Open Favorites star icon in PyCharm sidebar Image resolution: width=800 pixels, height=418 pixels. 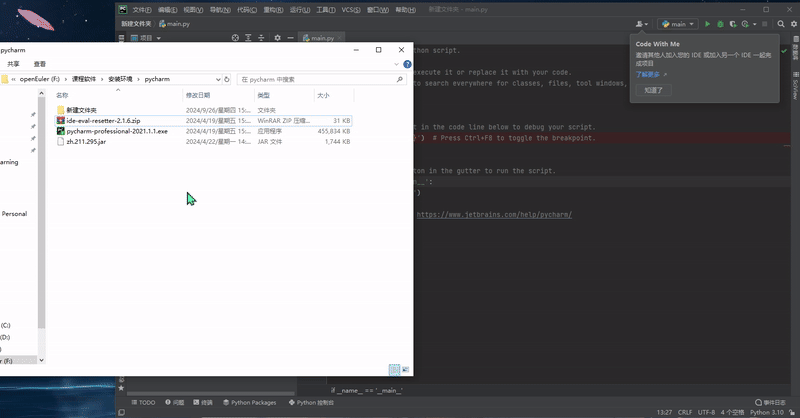[121, 388]
